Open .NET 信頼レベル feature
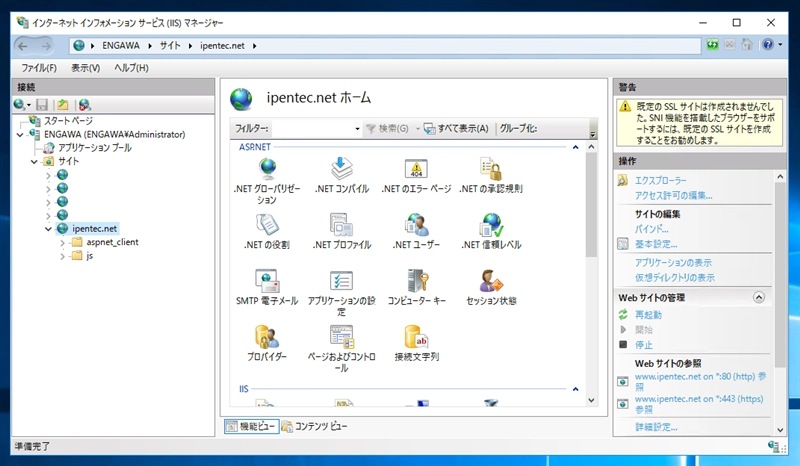Image resolution: width=800 pixels, height=466 pixels. 491,231
